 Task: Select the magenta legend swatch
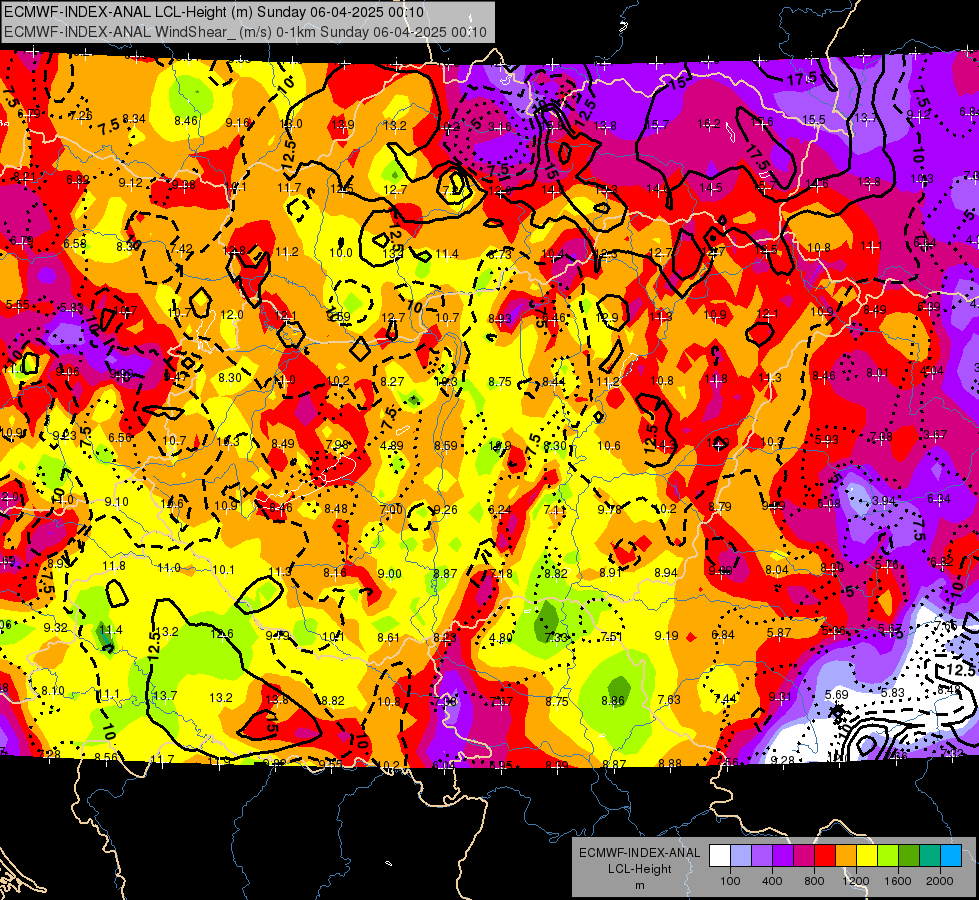click(804, 856)
